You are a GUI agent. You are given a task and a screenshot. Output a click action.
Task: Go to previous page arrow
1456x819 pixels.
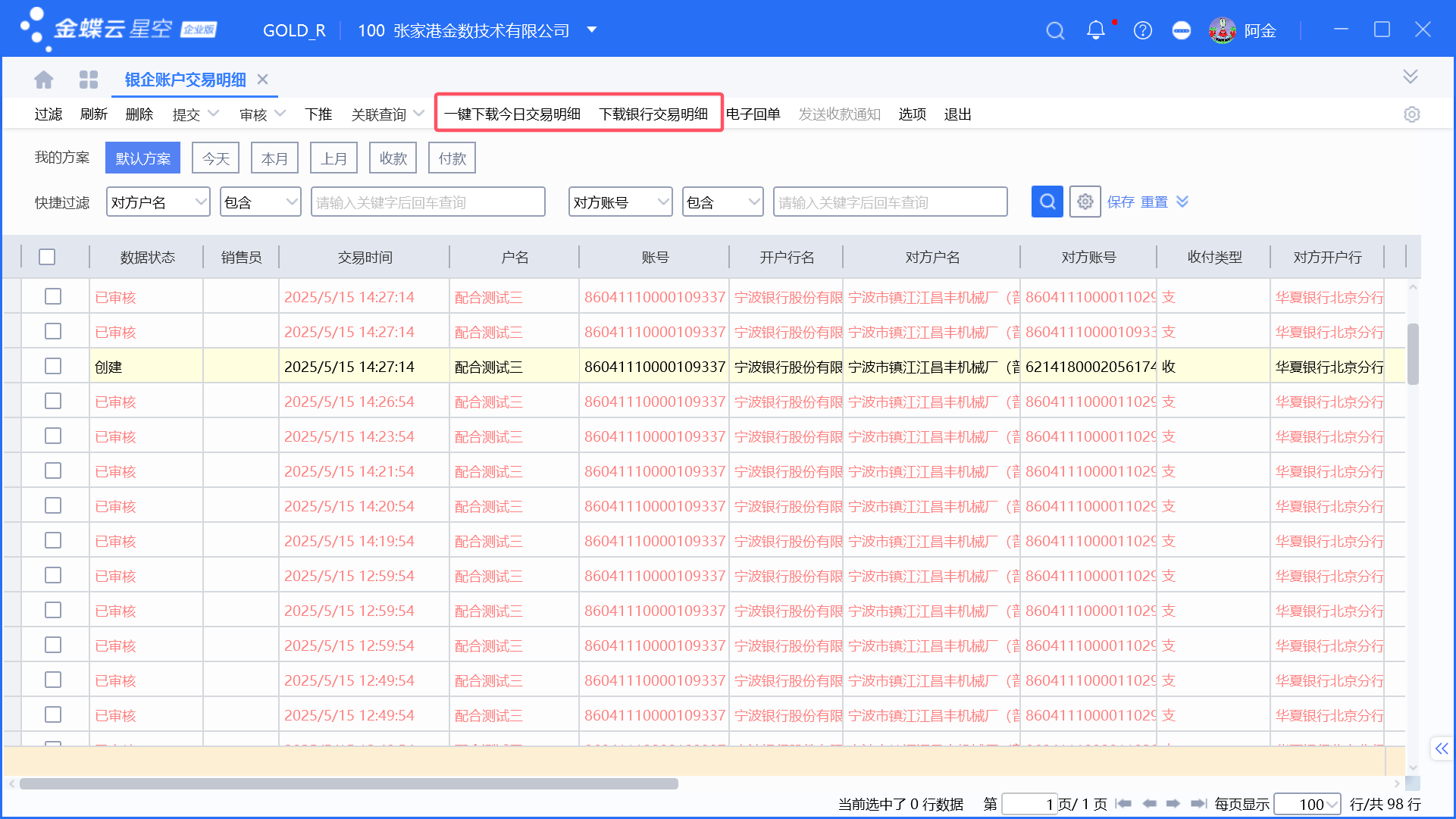(1150, 804)
